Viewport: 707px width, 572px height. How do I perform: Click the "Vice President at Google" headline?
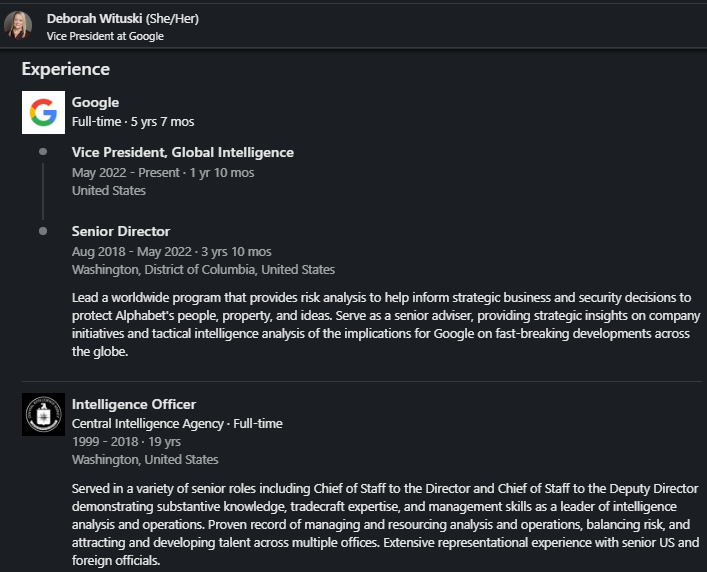105,36
